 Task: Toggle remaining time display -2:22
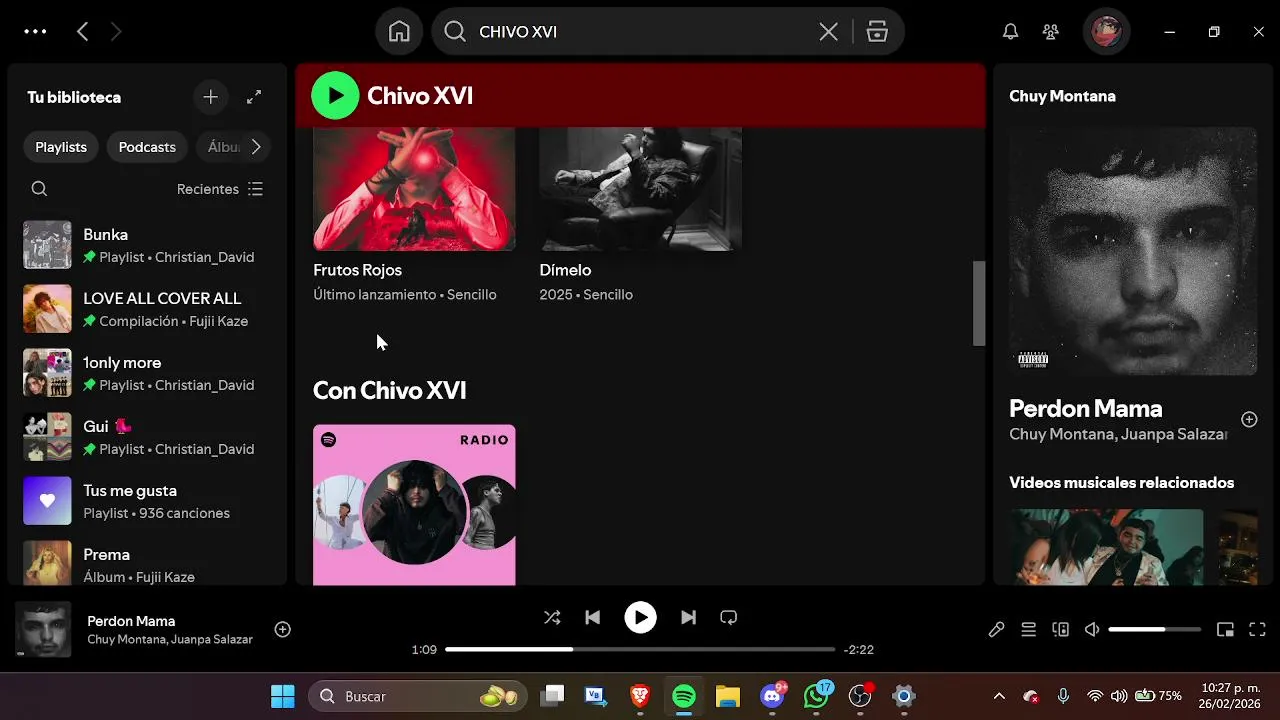coord(859,649)
